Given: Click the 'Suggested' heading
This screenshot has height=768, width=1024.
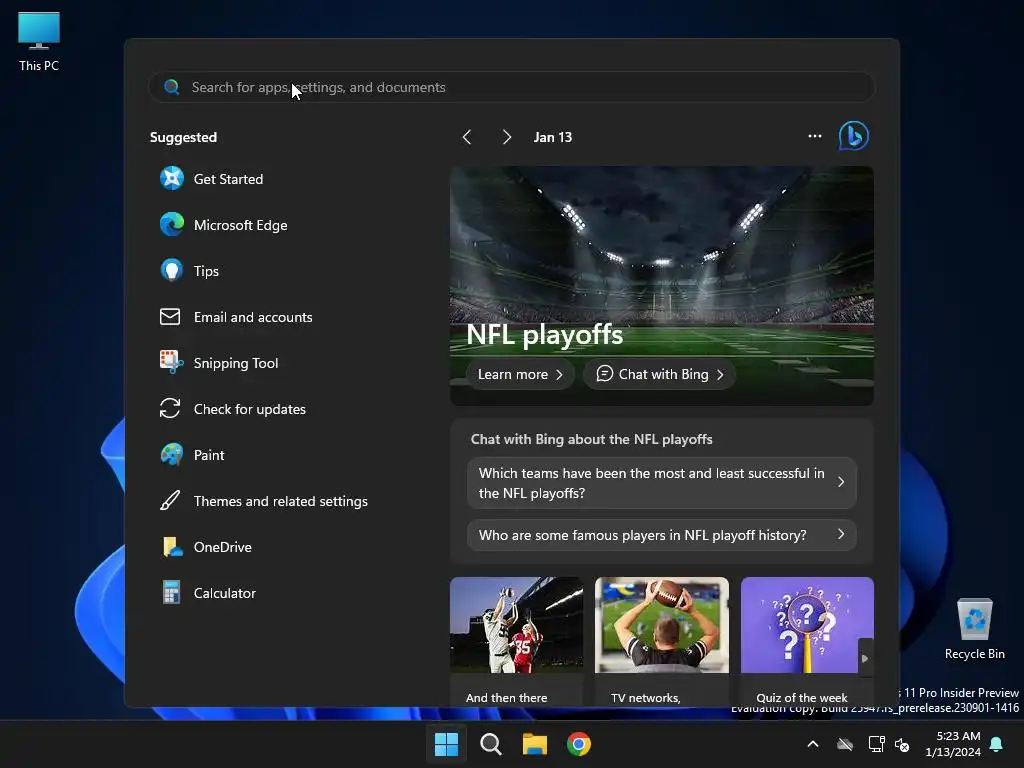Looking at the screenshot, I should pyautogui.click(x=184, y=137).
